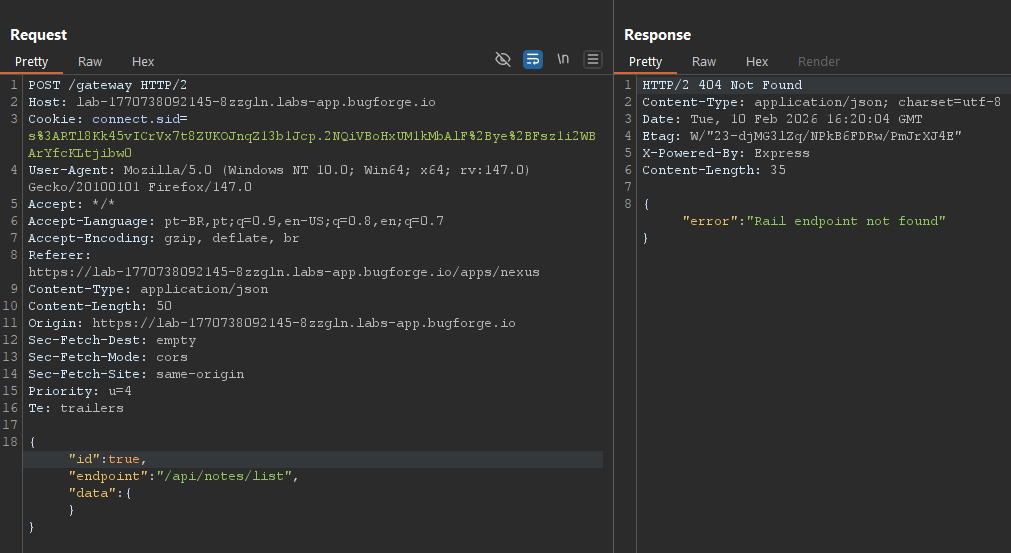Click the Referer URL ending /apps/nexus
This screenshot has width=1011, height=553.
point(284,272)
